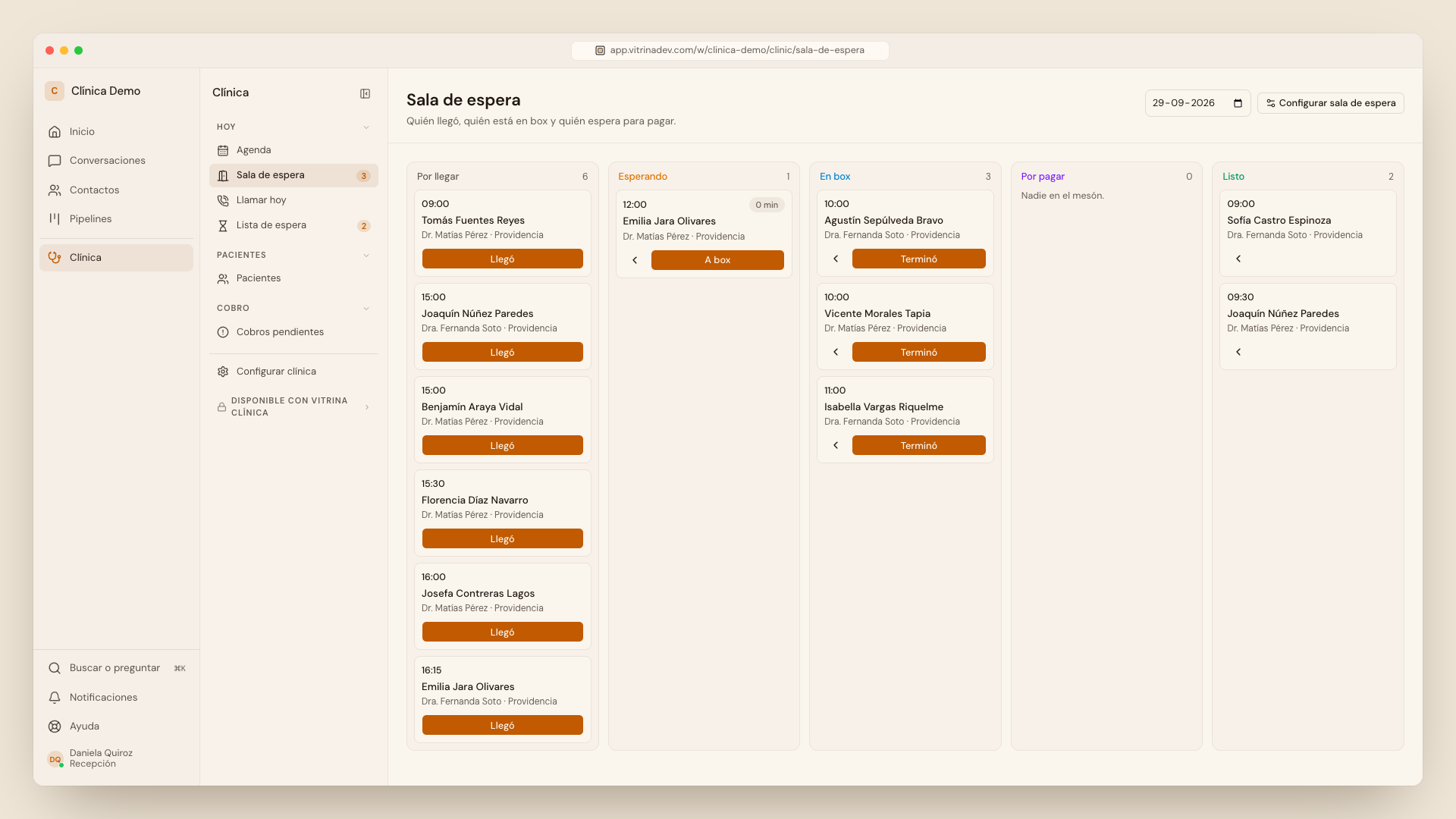The height and width of the screenshot is (819, 1456).
Task: Open Llamar hoy menu item
Action: click(293, 200)
